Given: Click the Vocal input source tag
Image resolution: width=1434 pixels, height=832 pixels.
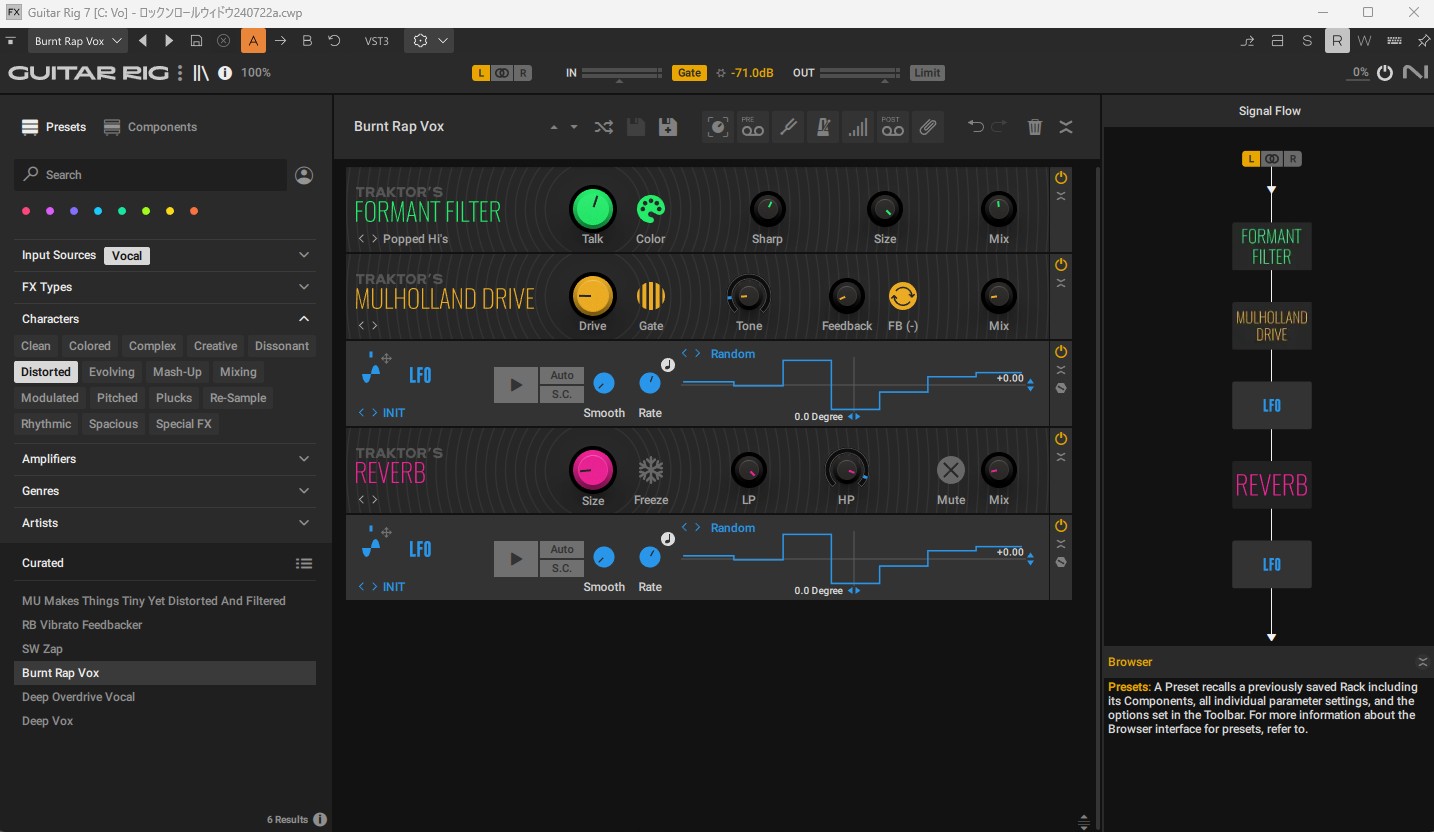Looking at the screenshot, I should (x=127, y=255).
